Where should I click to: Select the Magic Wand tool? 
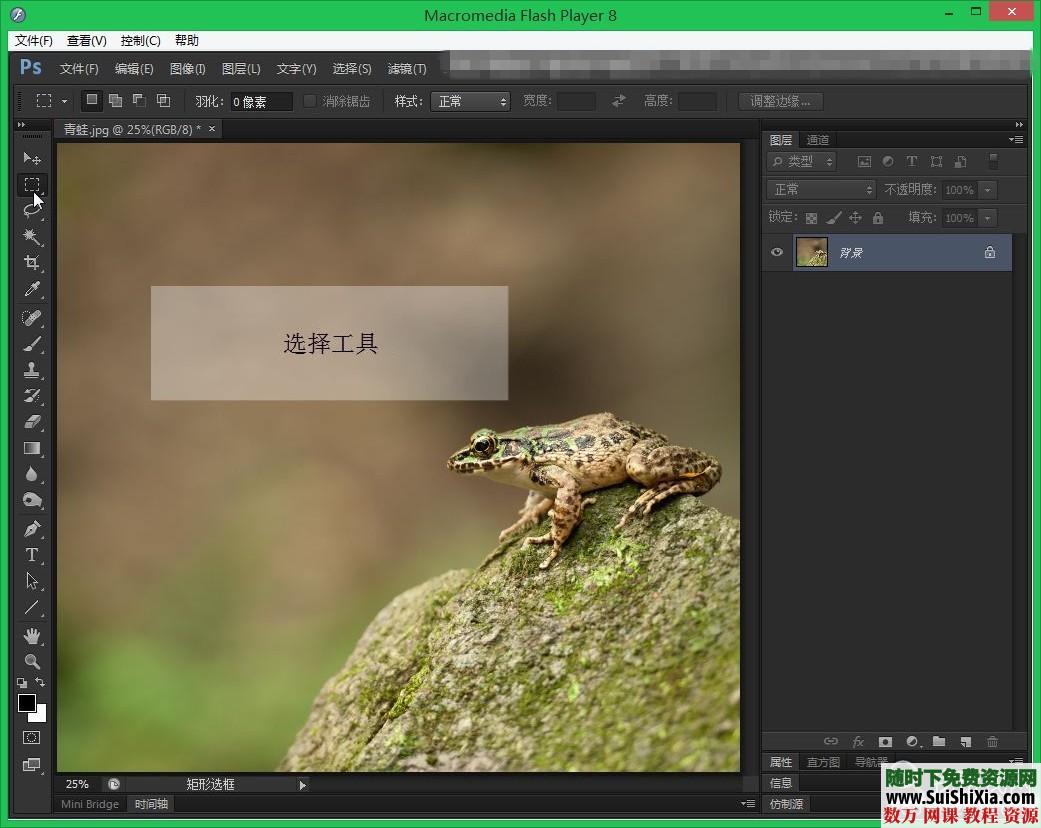pos(31,237)
